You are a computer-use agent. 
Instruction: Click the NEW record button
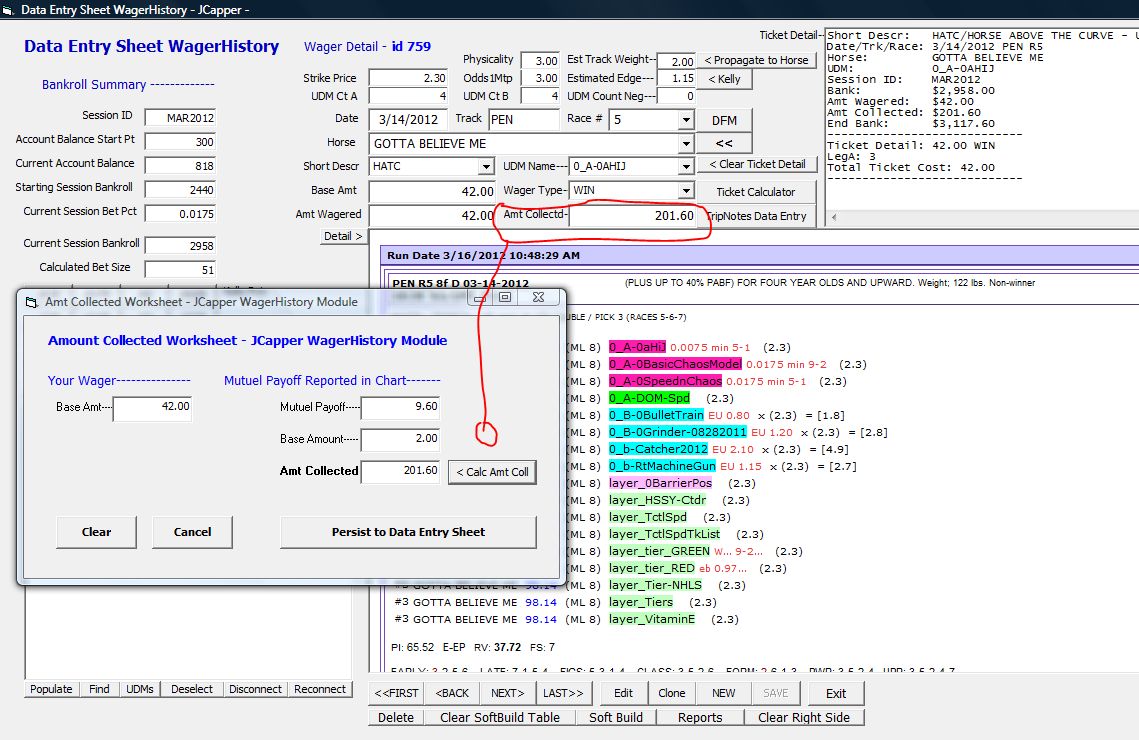pos(723,694)
